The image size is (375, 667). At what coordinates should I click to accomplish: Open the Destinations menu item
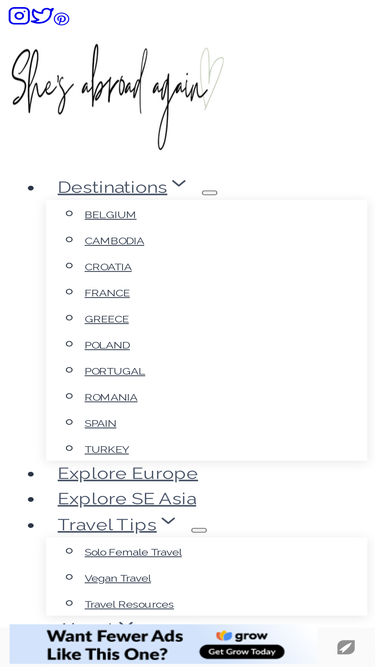tap(112, 187)
